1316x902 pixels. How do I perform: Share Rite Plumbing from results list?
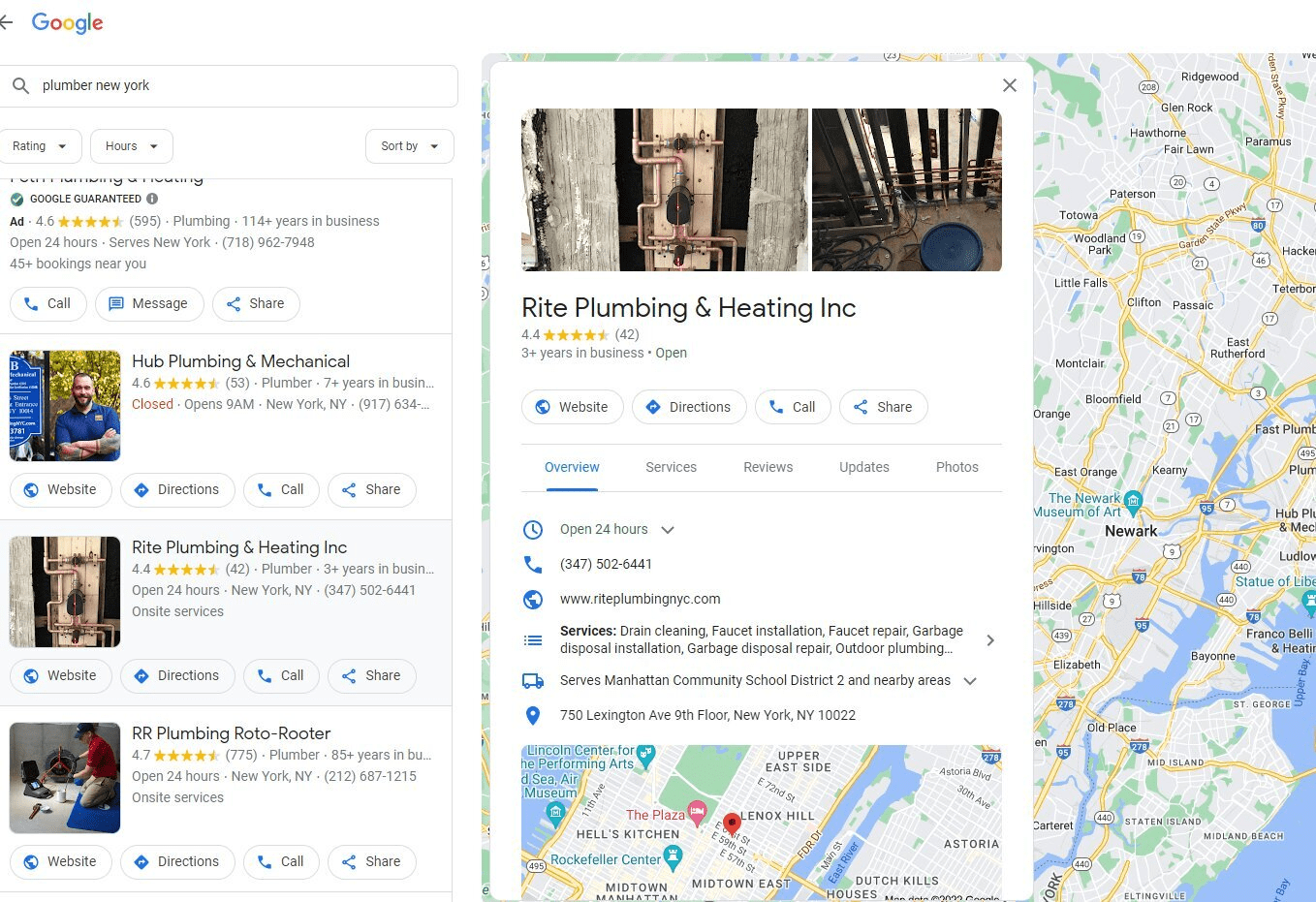[372, 675]
